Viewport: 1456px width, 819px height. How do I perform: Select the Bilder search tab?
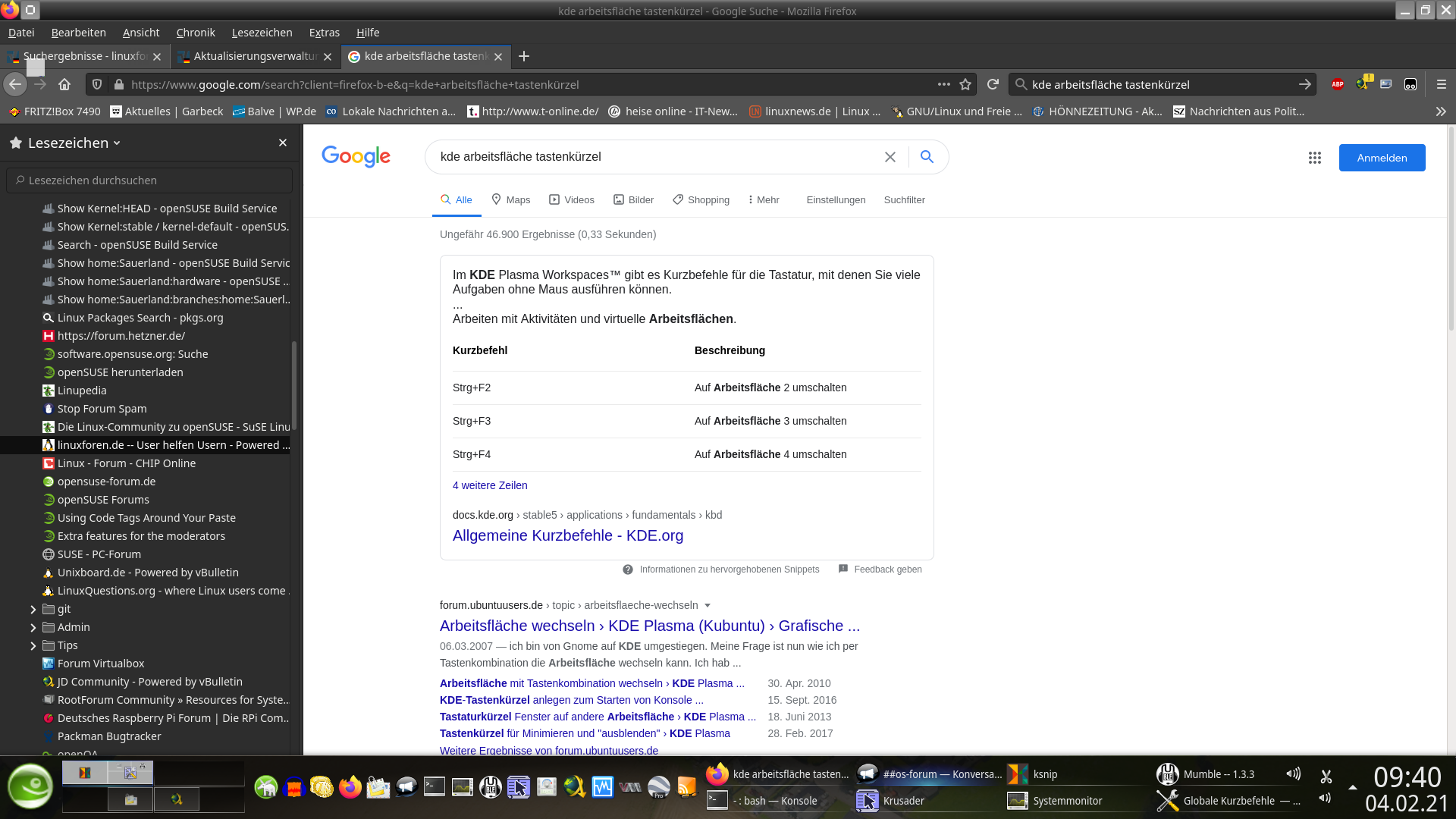(x=633, y=200)
